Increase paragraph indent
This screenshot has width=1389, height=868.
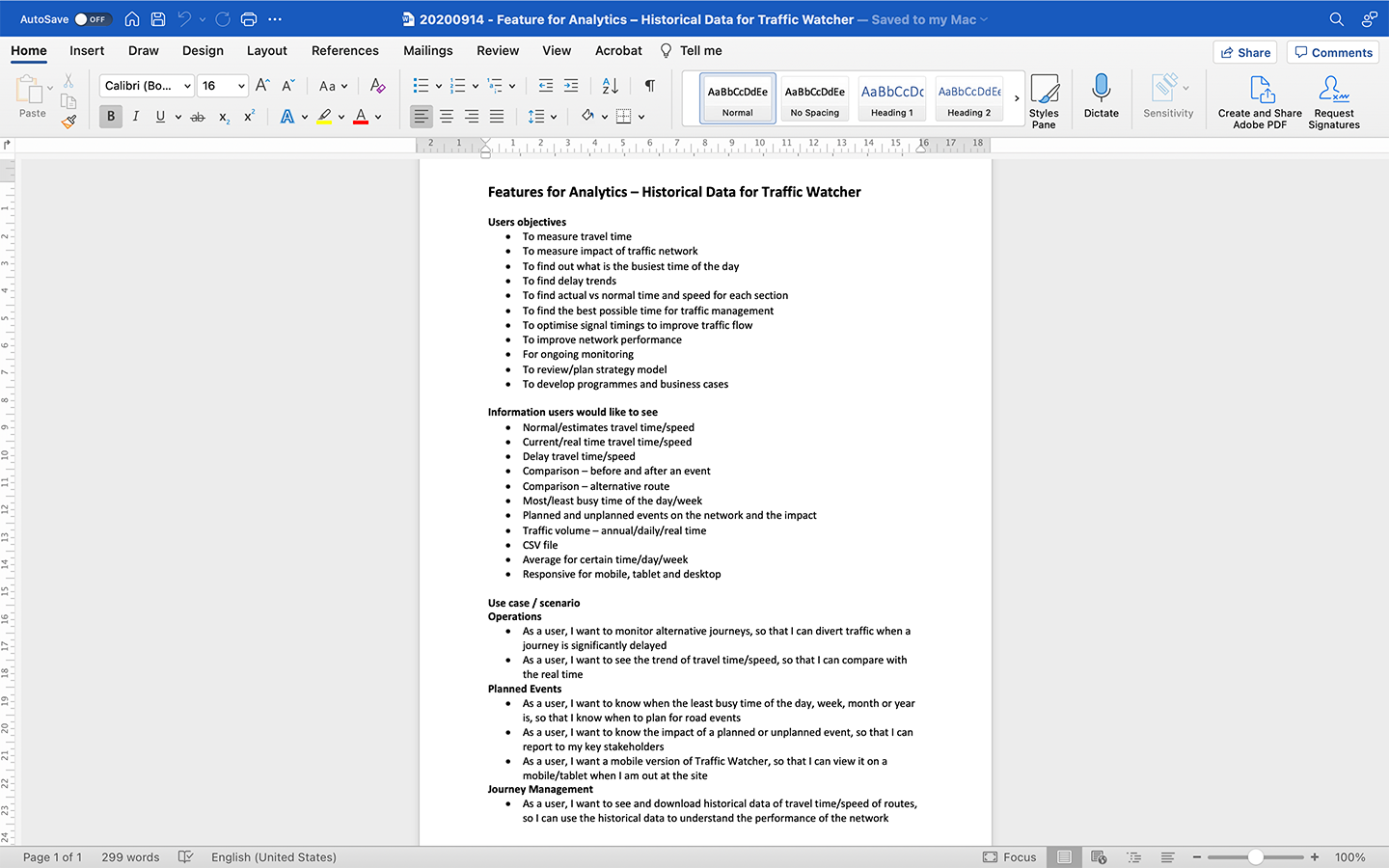(571, 86)
